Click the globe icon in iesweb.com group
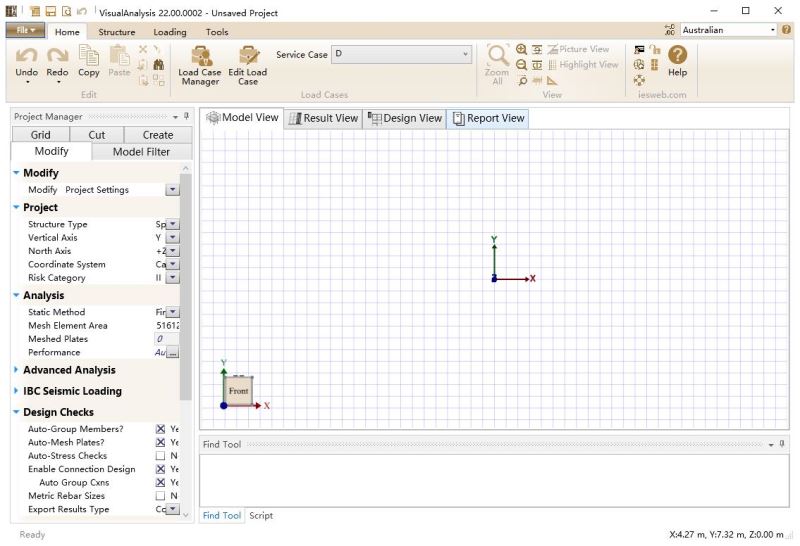This screenshot has height=546, width=800. [639, 65]
